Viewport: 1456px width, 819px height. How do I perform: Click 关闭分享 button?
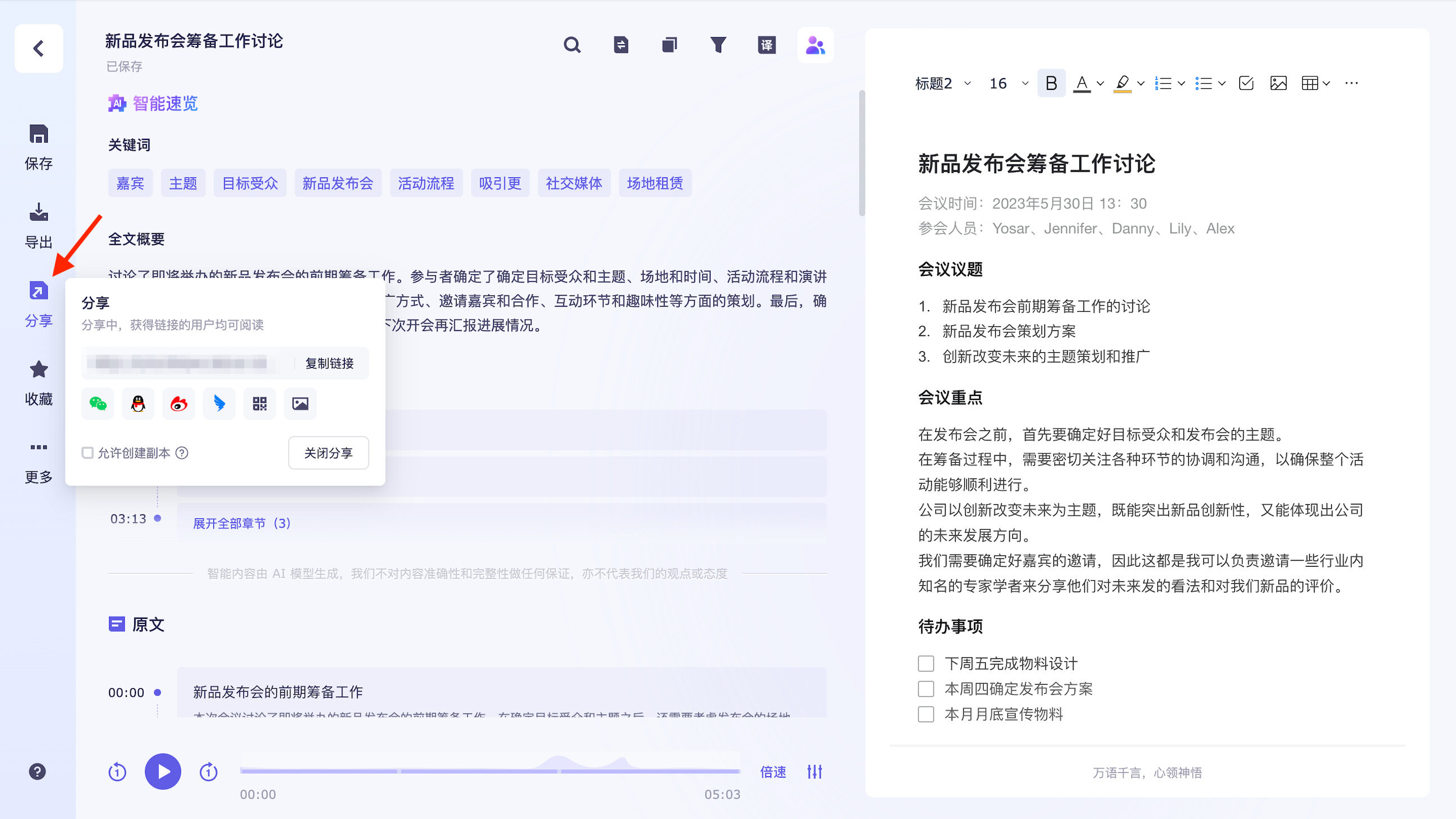click(x=329, y=453)
